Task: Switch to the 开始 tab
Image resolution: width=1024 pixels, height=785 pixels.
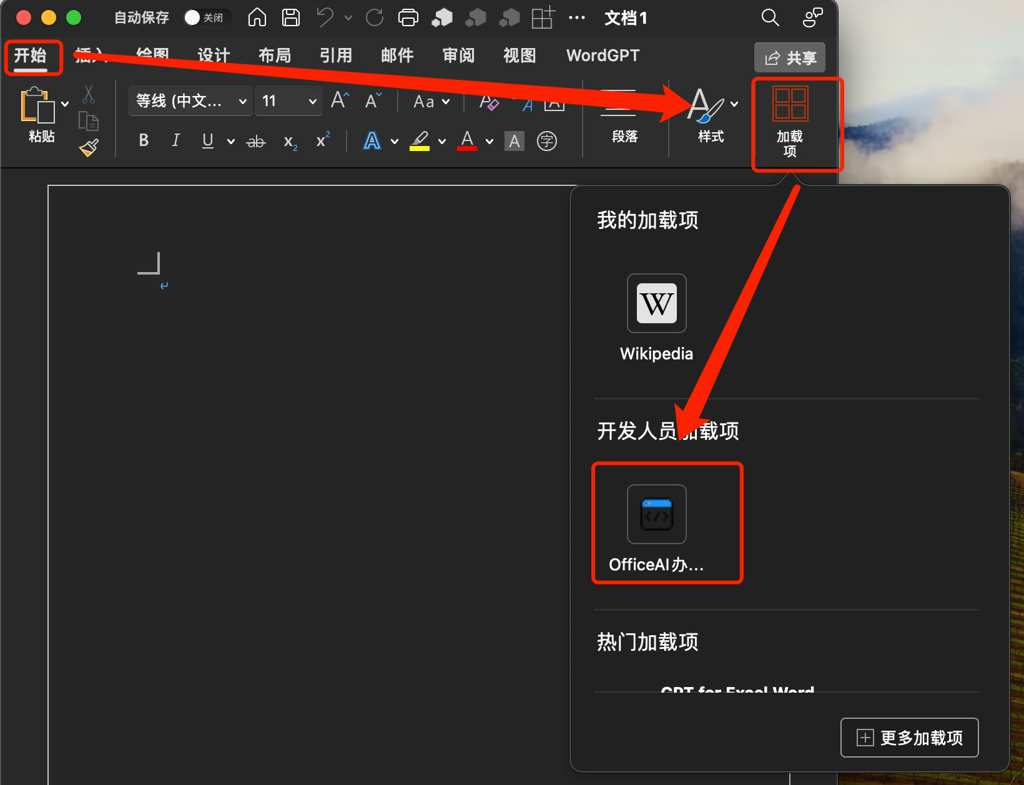Action: (31, 56)
